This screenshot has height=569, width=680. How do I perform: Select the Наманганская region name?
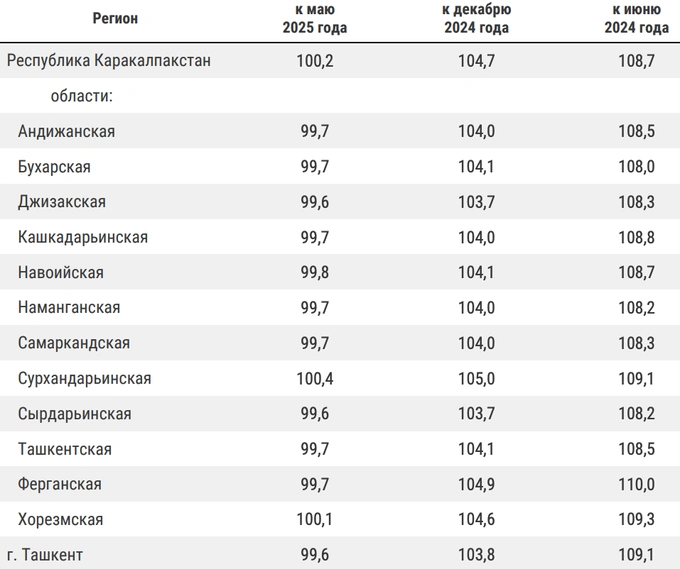click(x=69, y=307)
